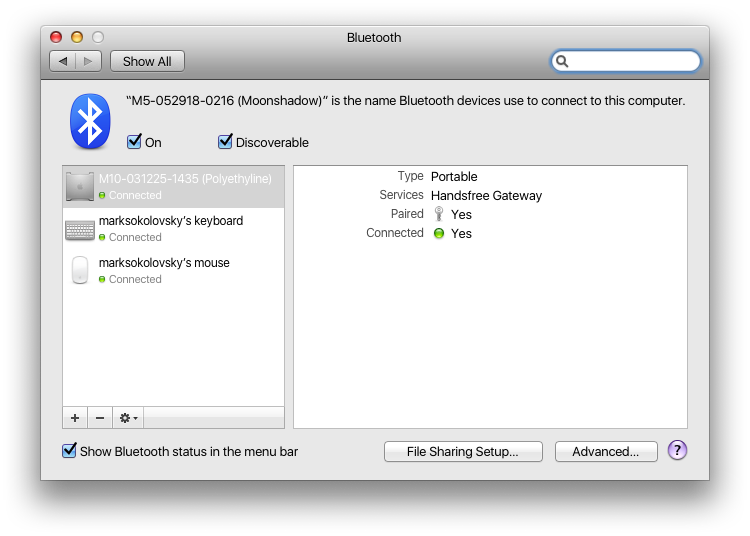Open the Advanced settings
Screen dimensions: 750x536
[x=605, y=452]
